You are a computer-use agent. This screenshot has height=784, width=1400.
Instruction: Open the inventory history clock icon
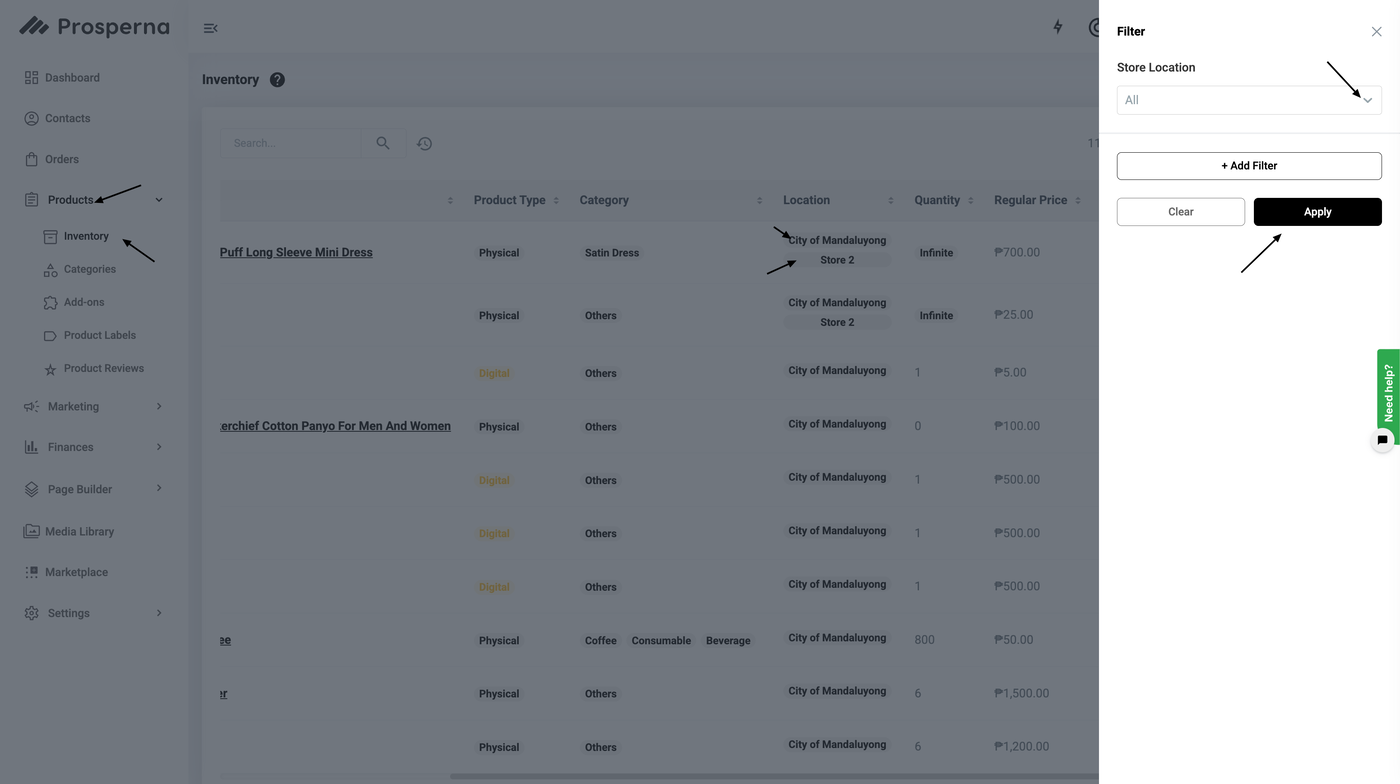tap(424, 144)
